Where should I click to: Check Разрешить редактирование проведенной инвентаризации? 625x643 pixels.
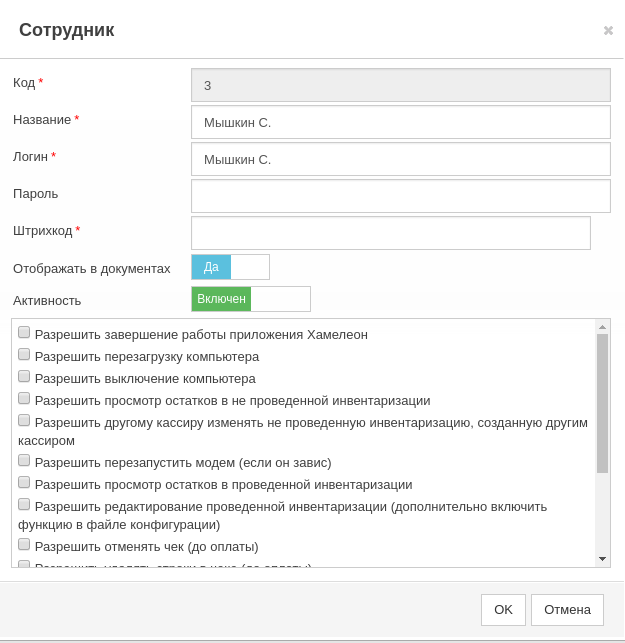pyautogui.click(x=24, y=504)
